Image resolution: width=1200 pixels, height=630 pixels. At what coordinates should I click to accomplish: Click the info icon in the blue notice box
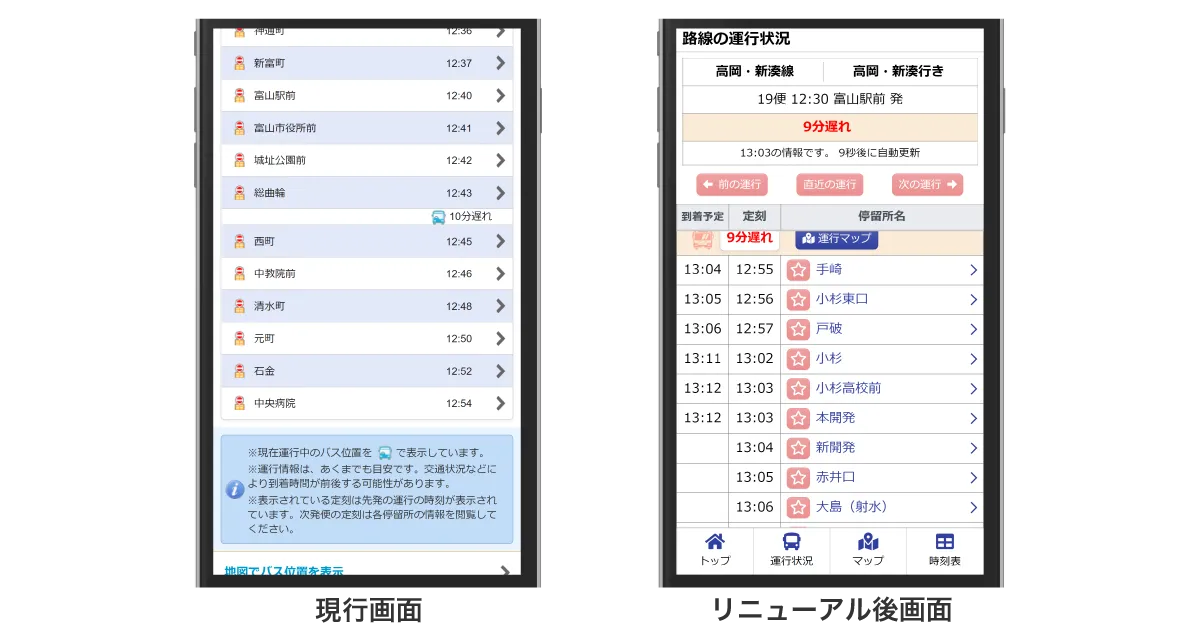[x=235, y=489]
